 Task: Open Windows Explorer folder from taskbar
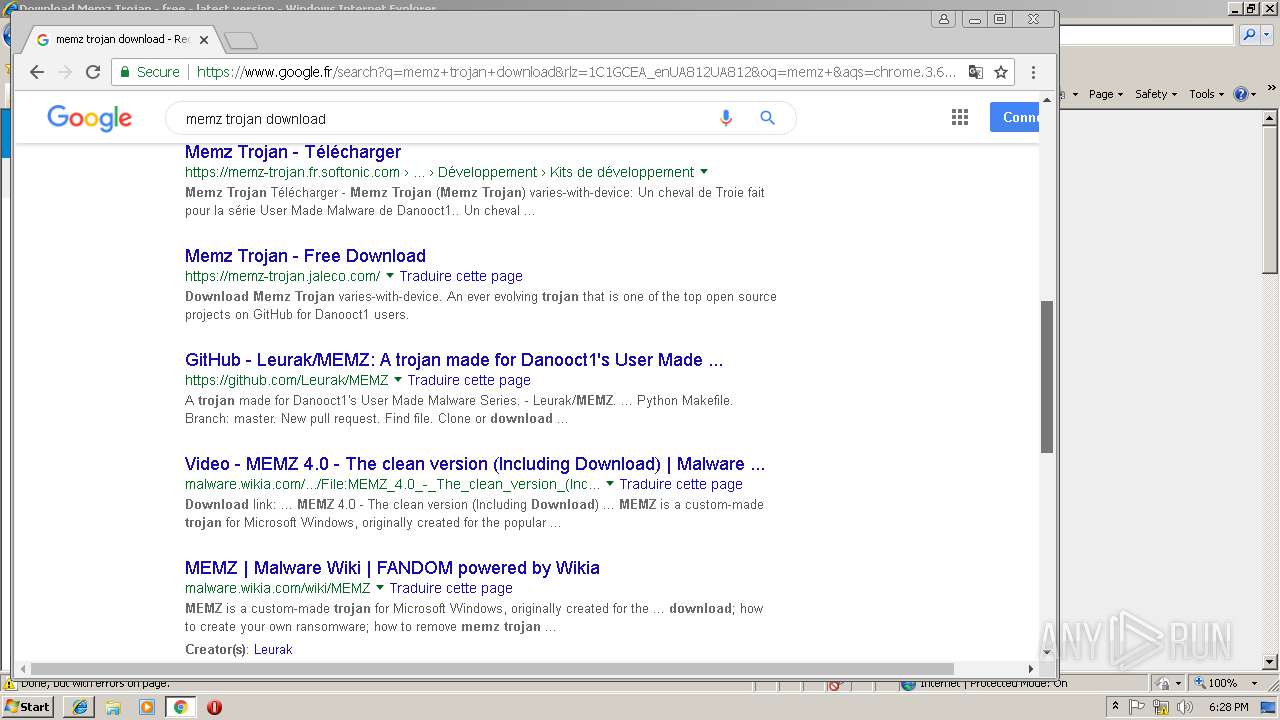tap(113, 707)
